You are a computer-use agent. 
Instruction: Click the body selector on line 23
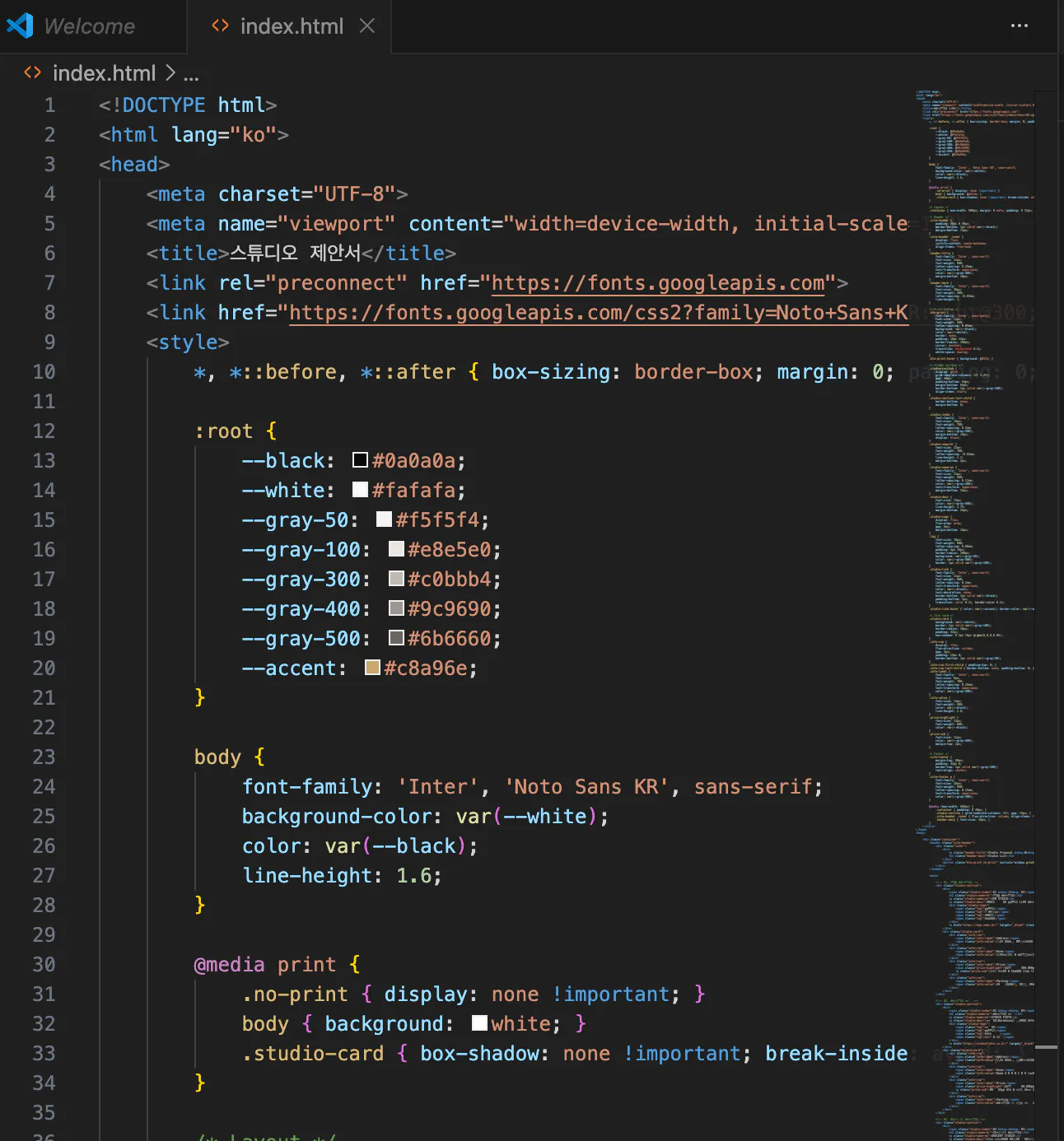217,757
